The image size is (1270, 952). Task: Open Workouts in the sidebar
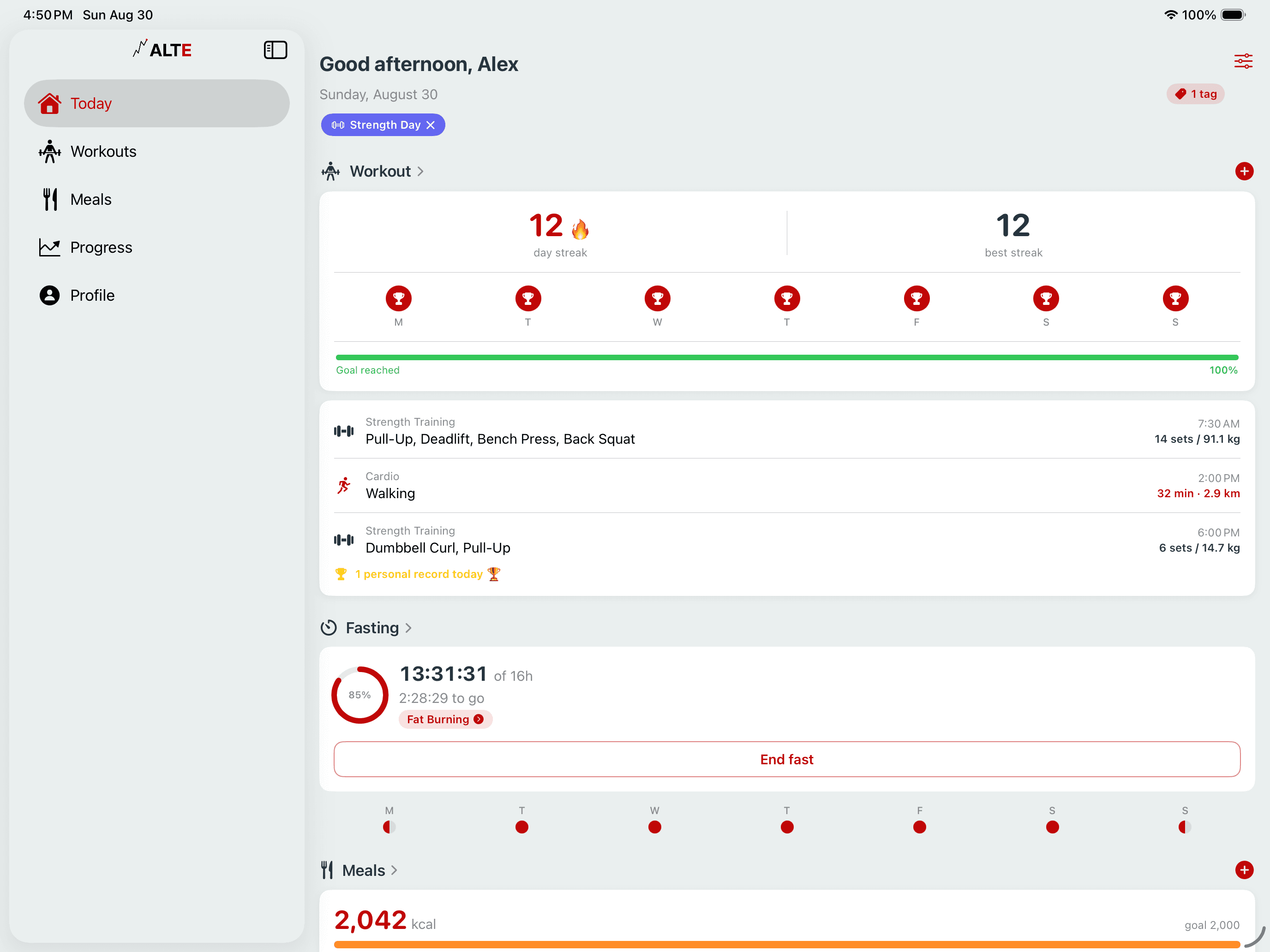pos(157,151)
